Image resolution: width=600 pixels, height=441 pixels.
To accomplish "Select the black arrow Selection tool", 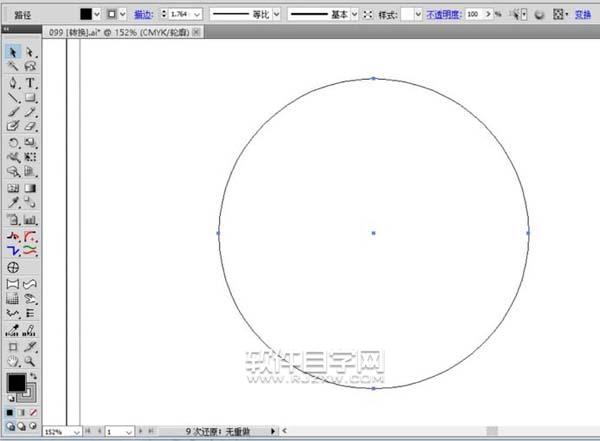I will 14,51.
